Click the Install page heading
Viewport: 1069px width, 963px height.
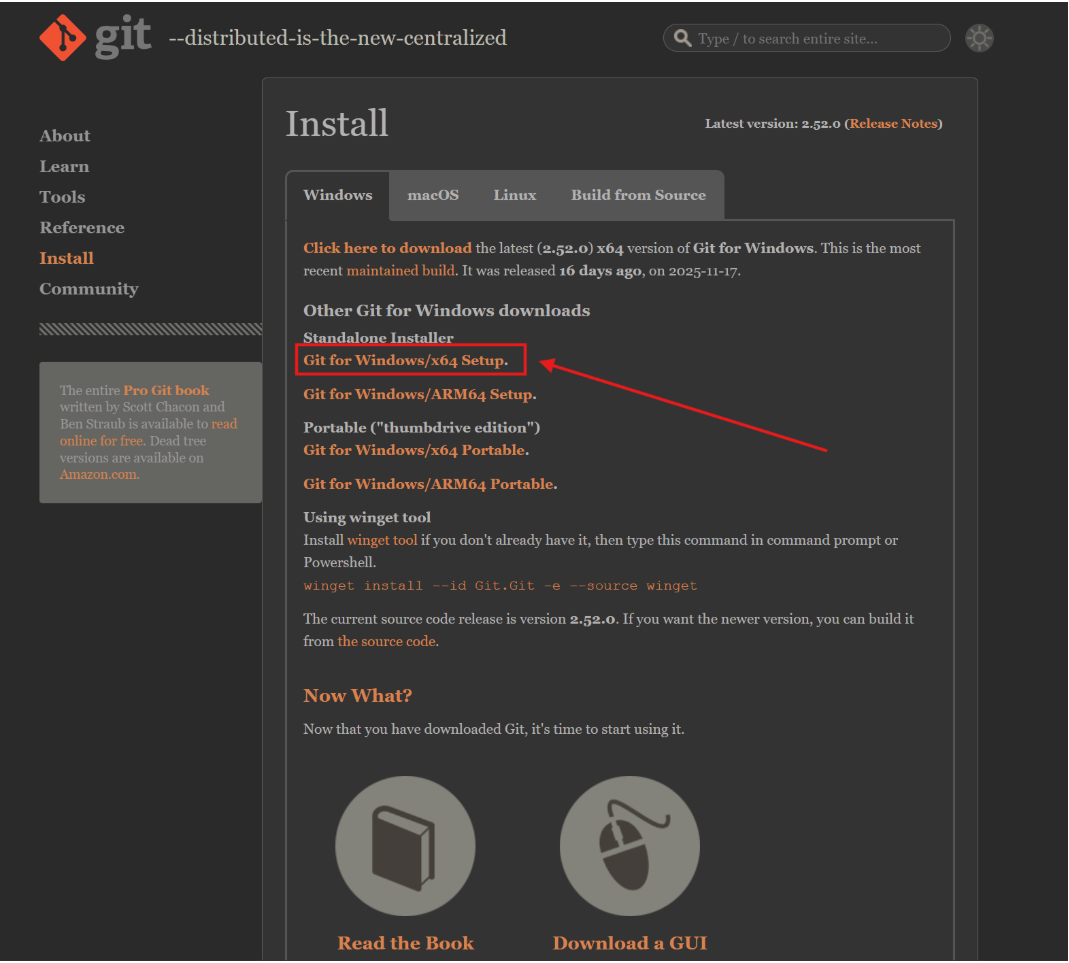pos(337,123)
